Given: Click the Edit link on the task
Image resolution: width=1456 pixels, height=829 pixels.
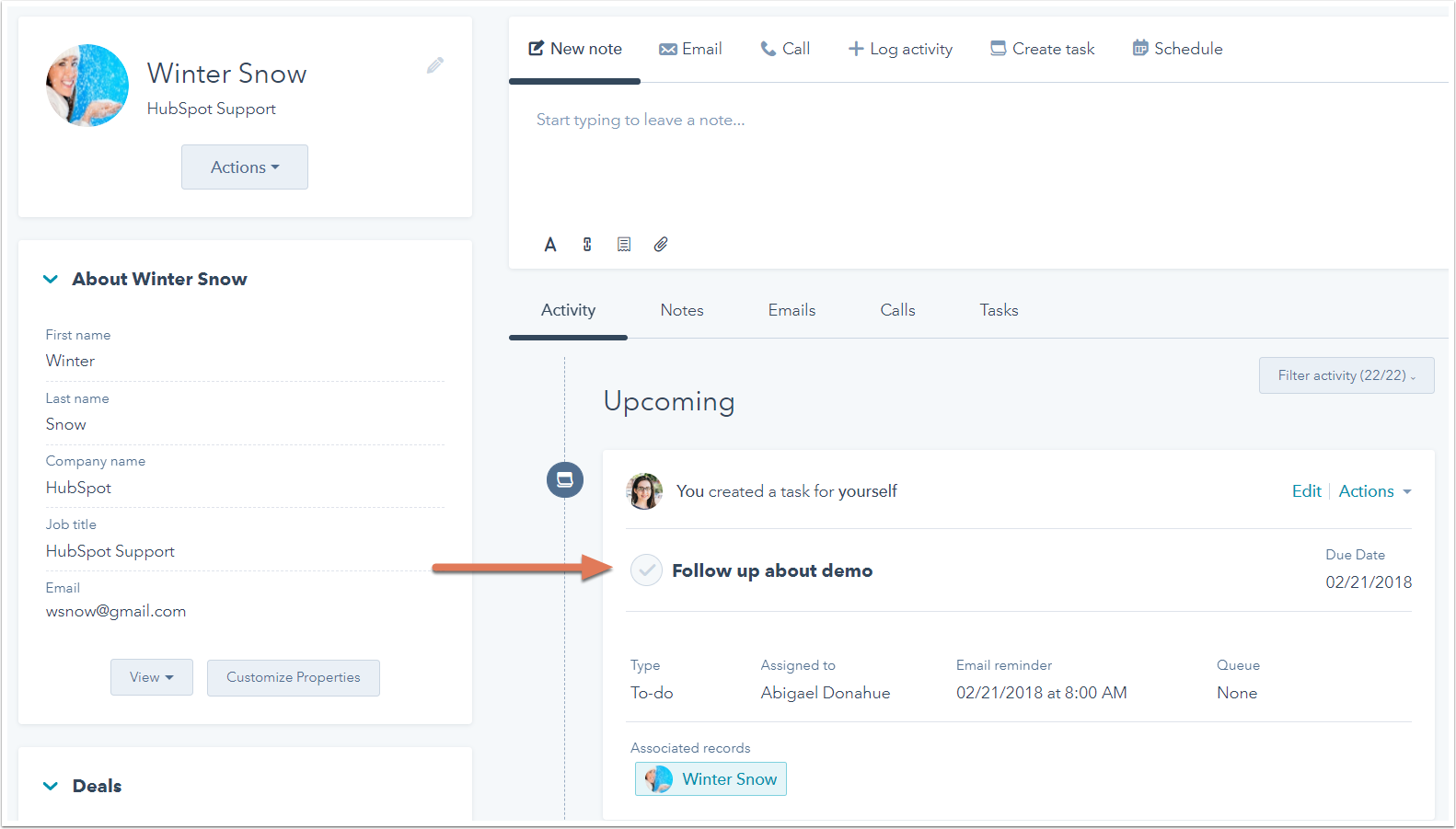Looking at the screenshot, I should pos(1307,491).
